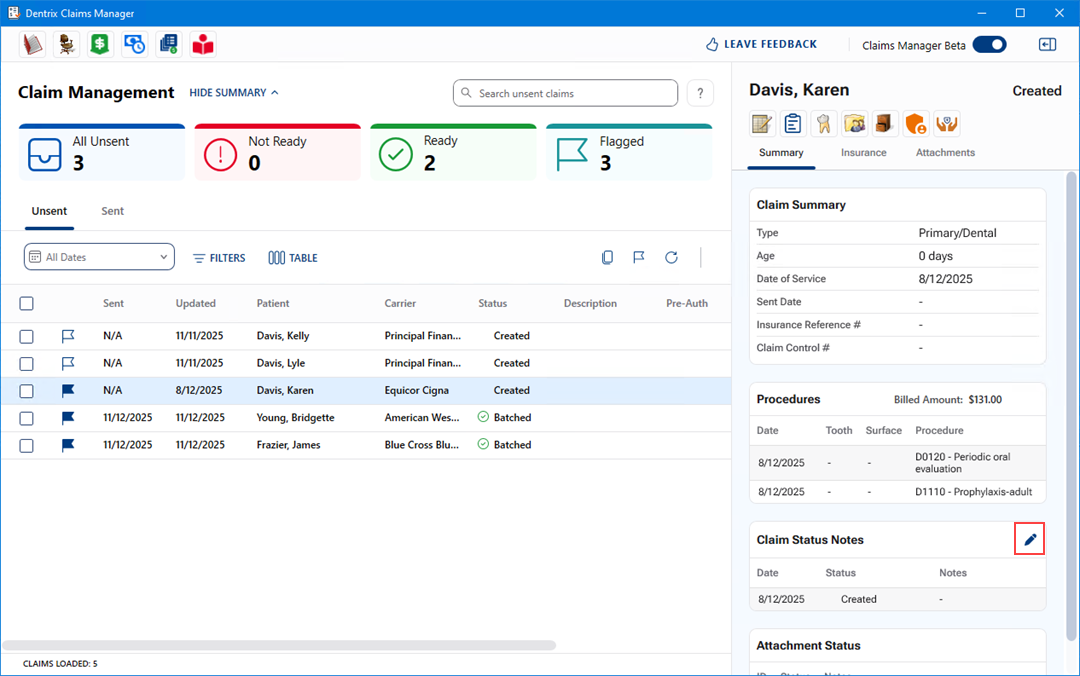Collapse summary using HIDE SUMMARY

click(234, 93)
